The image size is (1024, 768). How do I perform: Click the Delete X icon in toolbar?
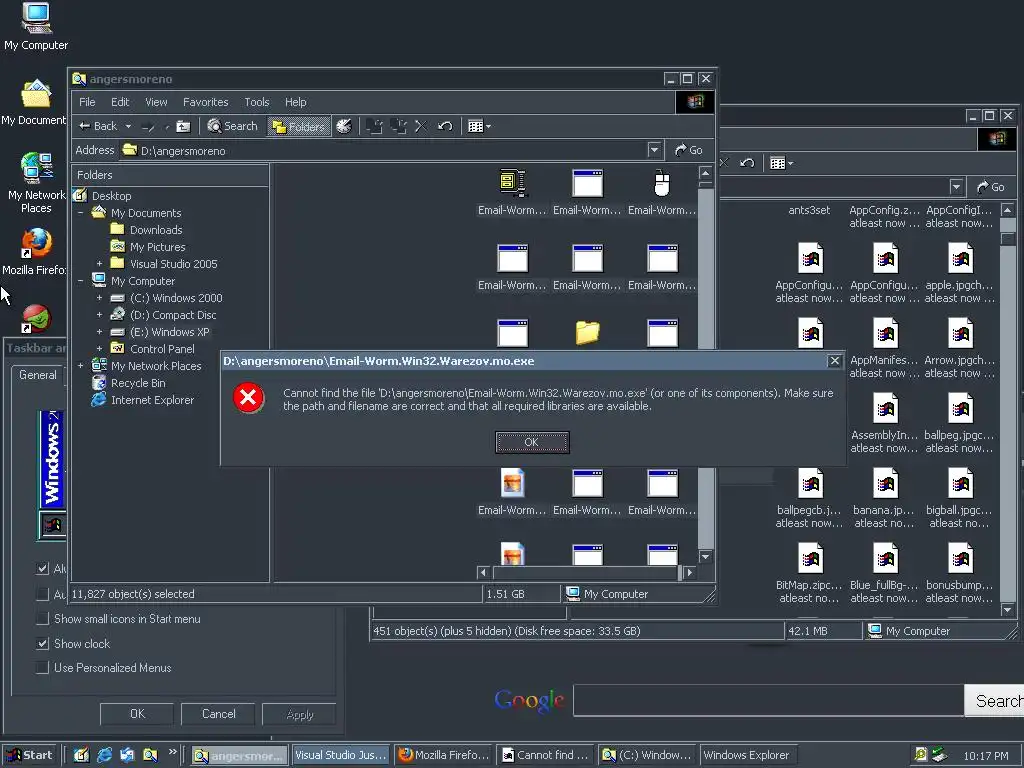click(x=421, y=126)
